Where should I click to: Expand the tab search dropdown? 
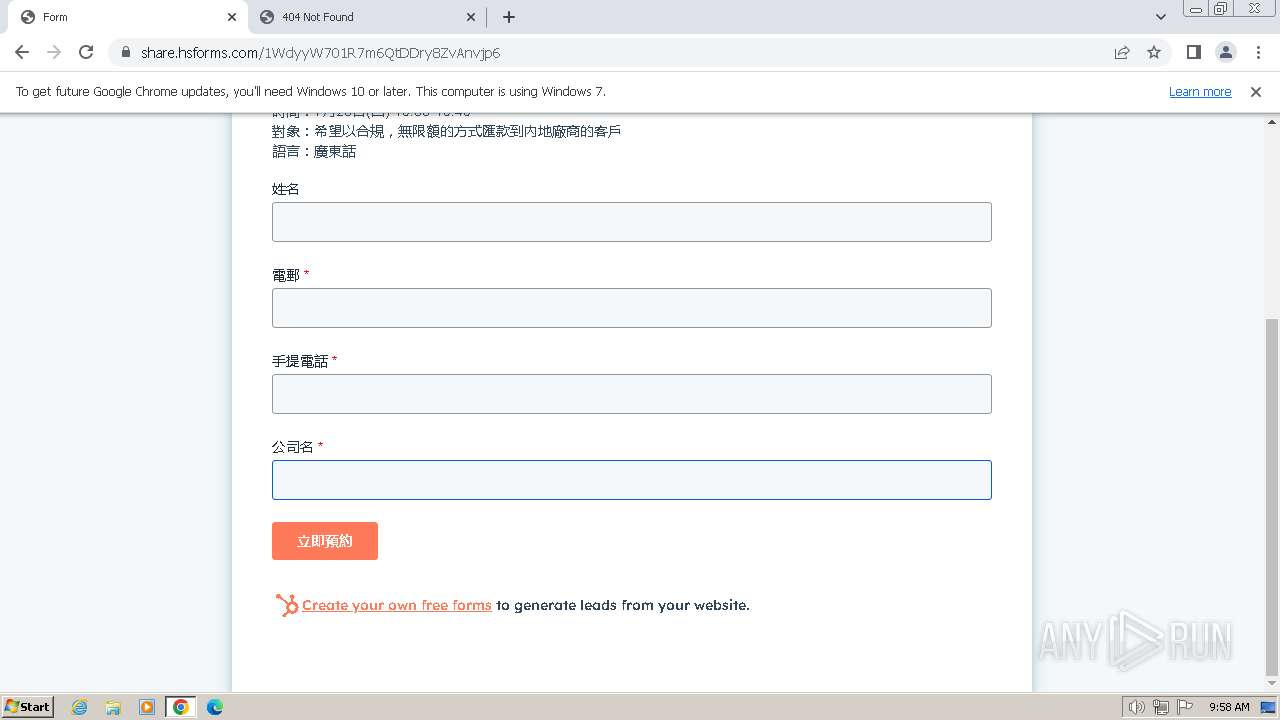tap(1160, 17)
